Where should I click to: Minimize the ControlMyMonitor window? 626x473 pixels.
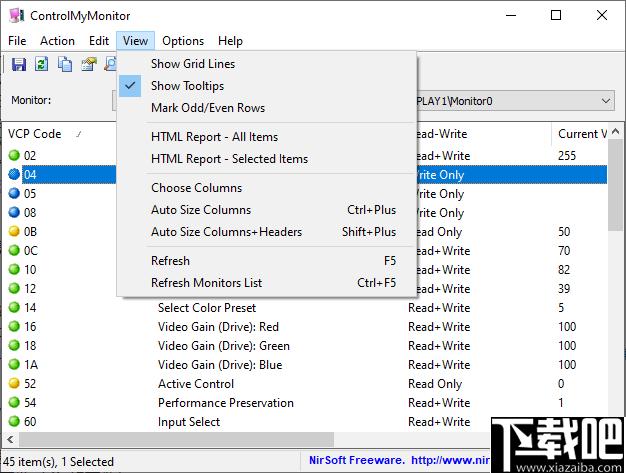(x=511, y=16)
